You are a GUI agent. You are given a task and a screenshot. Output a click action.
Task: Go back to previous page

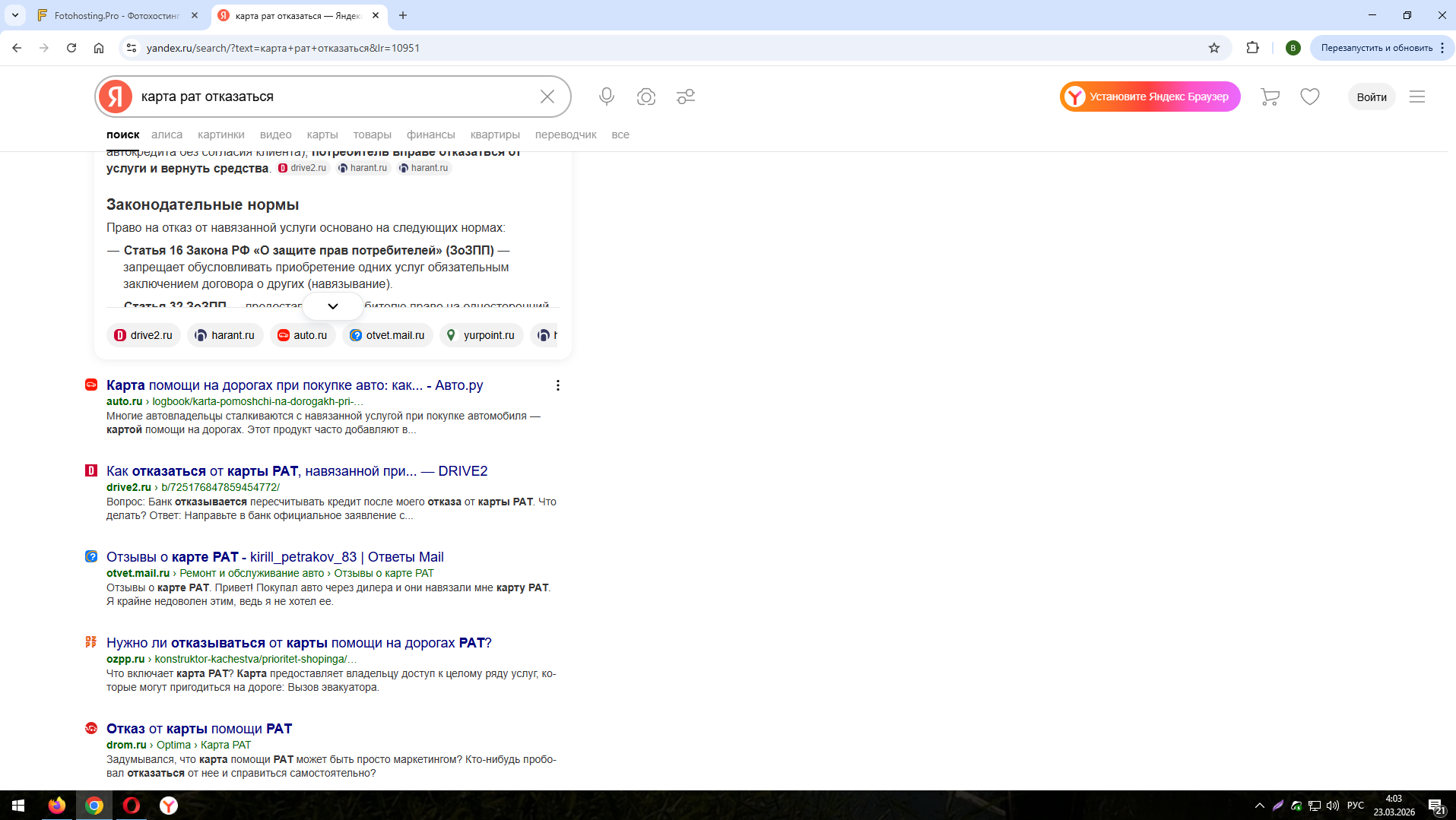click(x=17, y=48)
